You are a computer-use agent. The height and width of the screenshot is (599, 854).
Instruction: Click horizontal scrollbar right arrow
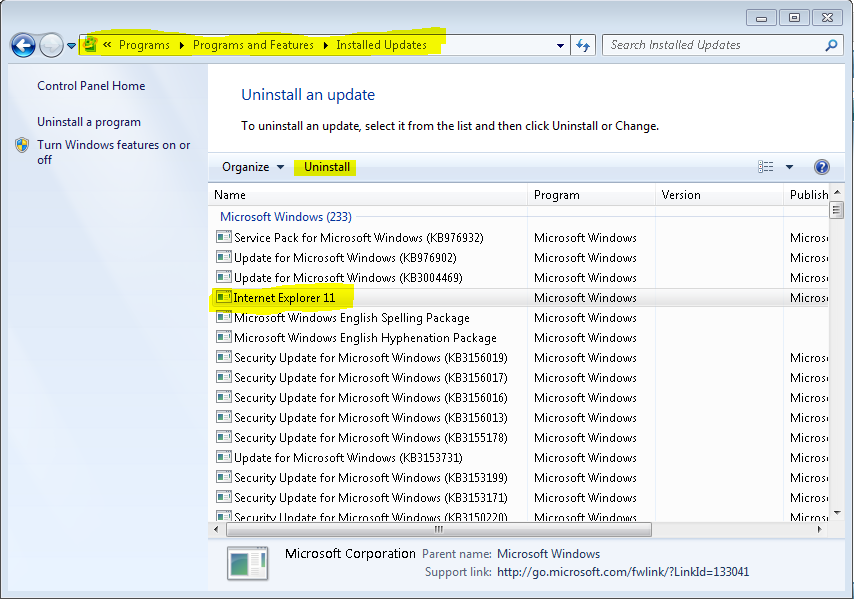(820, 529)
